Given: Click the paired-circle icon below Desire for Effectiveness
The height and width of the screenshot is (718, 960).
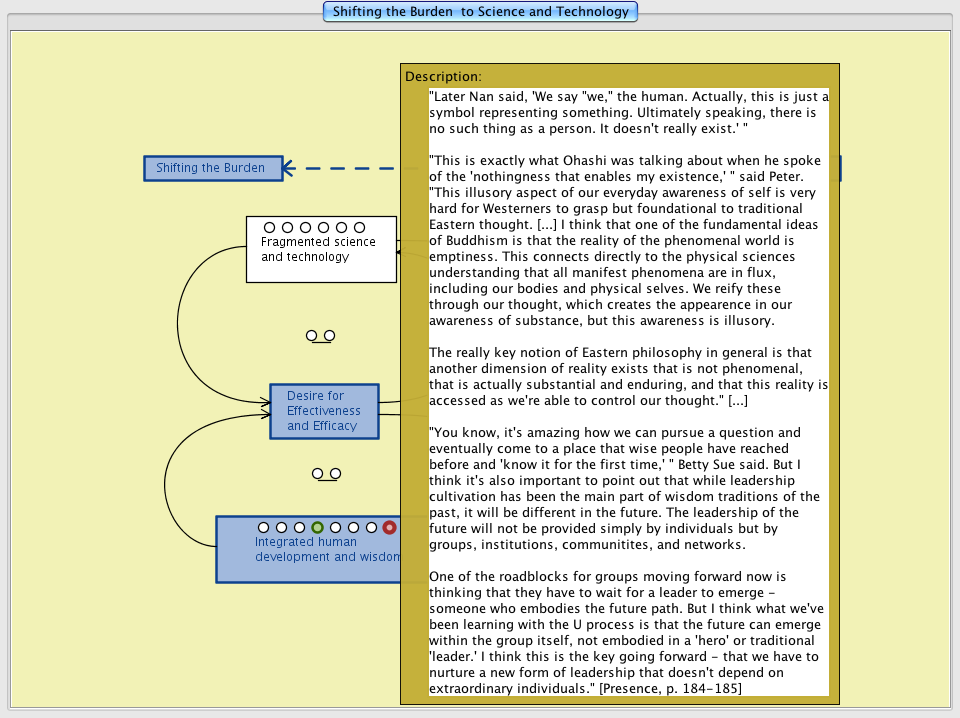Looking at the screenshot, I should pyautogui.click(x=326, y=474).
